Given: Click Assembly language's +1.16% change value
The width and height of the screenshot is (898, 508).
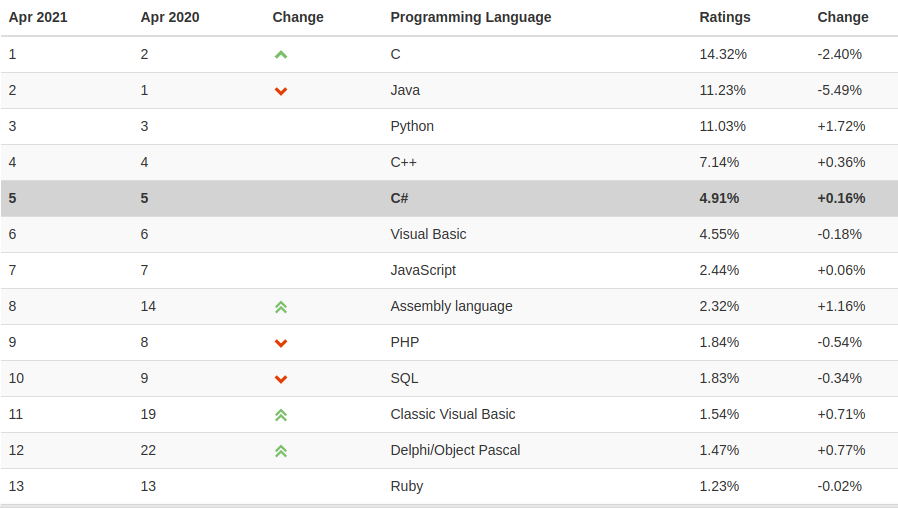Looking at the screenshot, I should [x=841, y=306].
